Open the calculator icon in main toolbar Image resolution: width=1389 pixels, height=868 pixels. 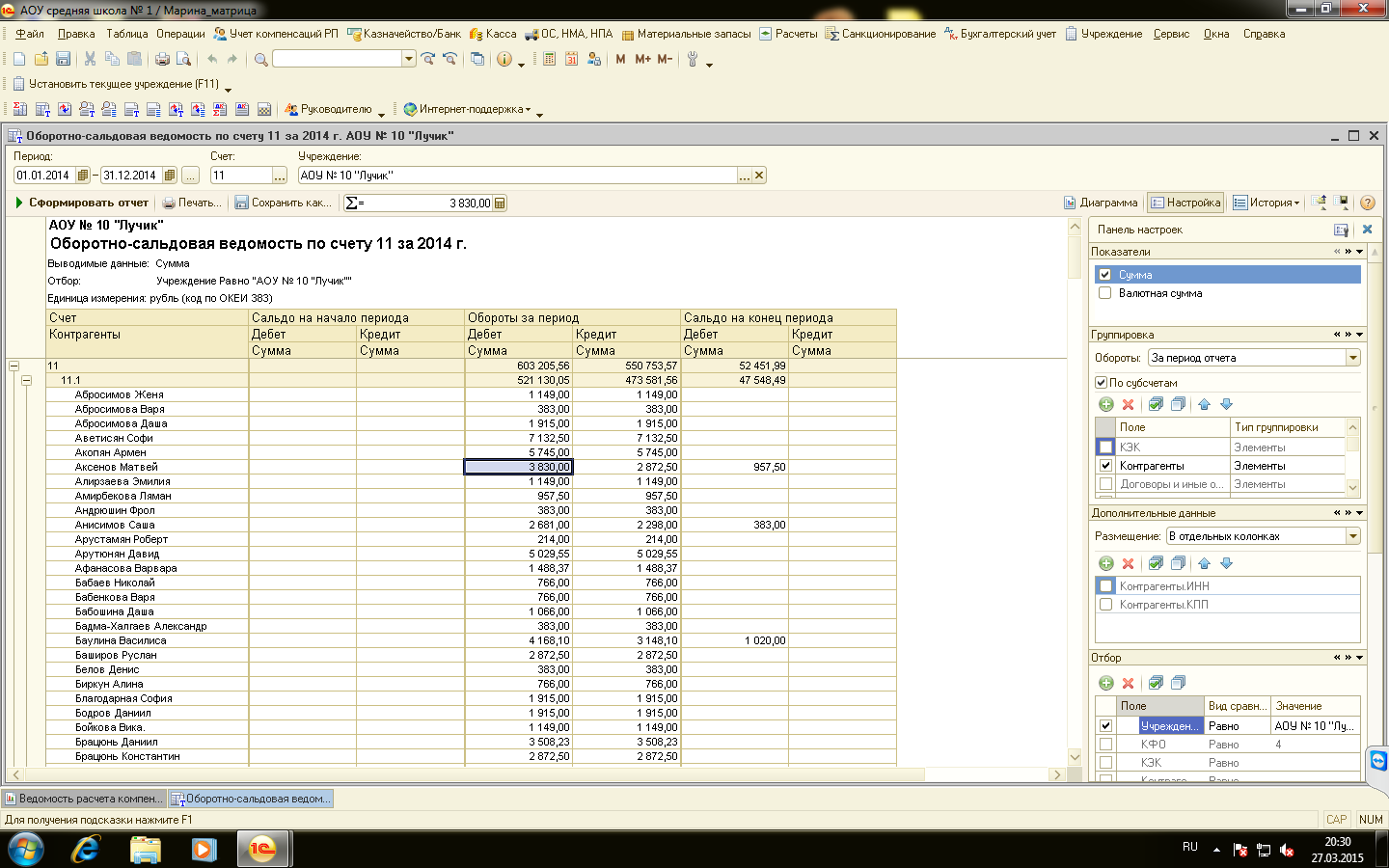[549, 59]
